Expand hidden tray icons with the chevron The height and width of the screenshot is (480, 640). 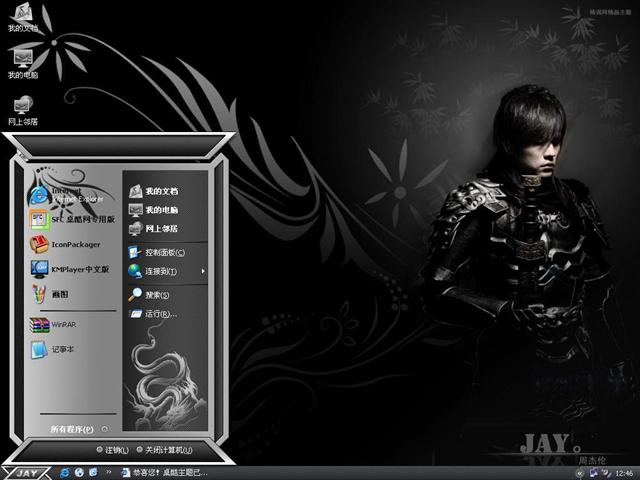[579, 473]
